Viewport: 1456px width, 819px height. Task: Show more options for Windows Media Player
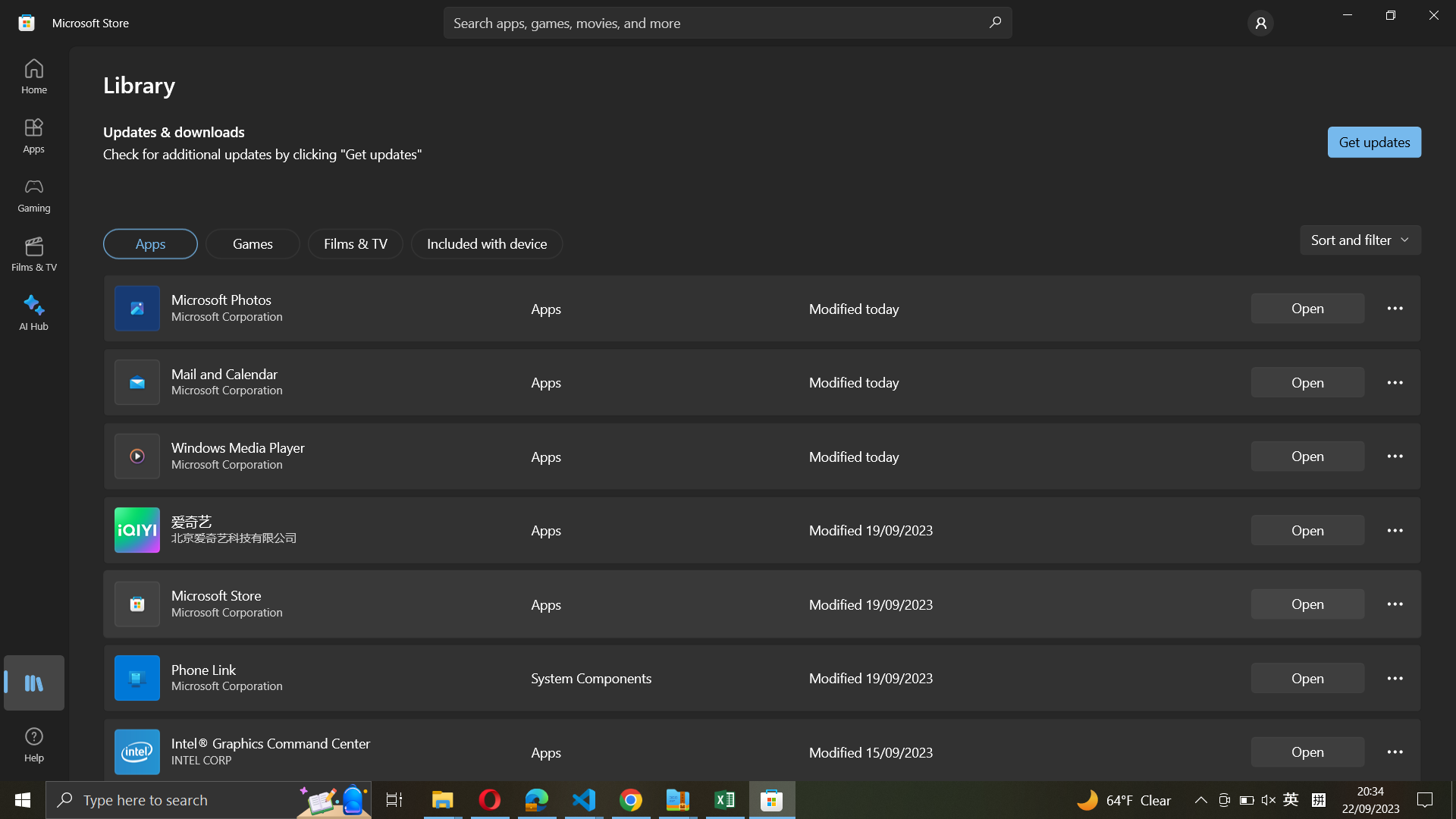[1395, 457]
